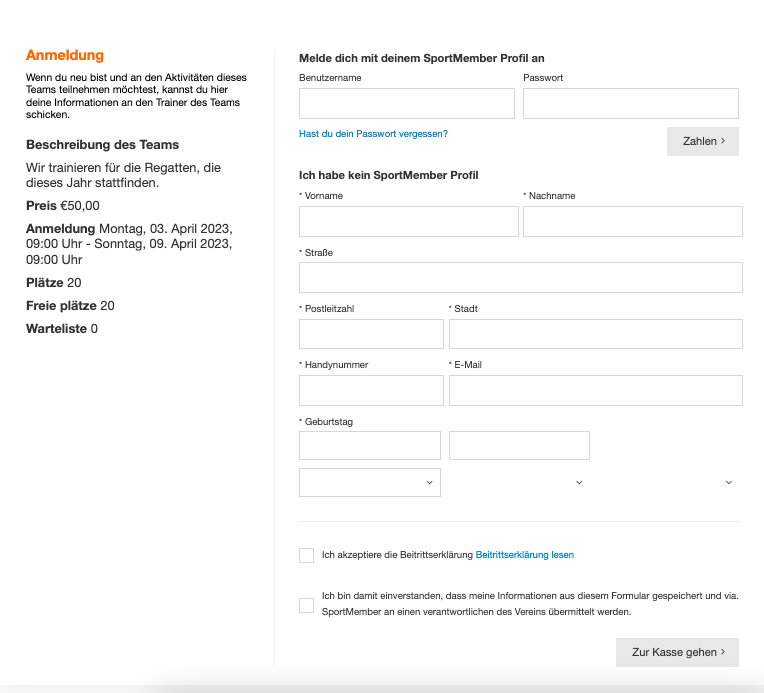Check 'Ich akzeptiere die Beitrittserklärung' checkbox
This screenshot has height=693, width=764.
[306, 555]
